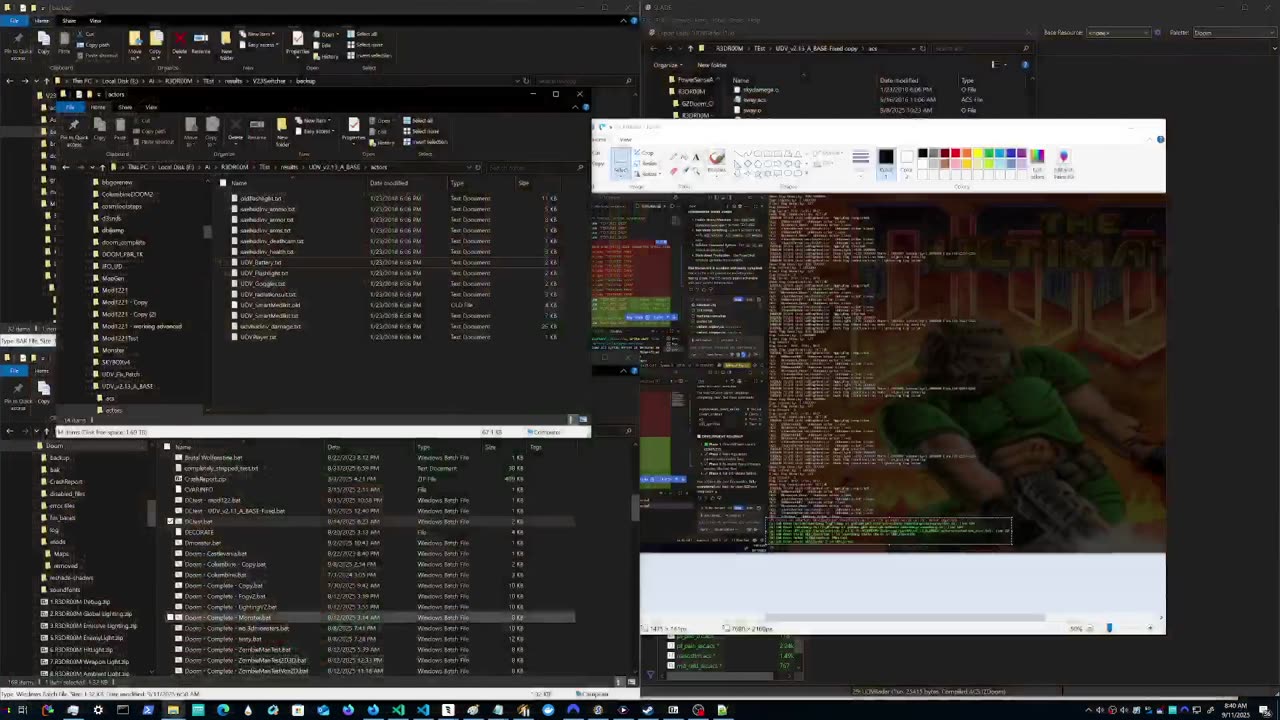1280x720 pixels.
Task: Open Monster folder in actors window tree
Action: [x=113, y=350]
